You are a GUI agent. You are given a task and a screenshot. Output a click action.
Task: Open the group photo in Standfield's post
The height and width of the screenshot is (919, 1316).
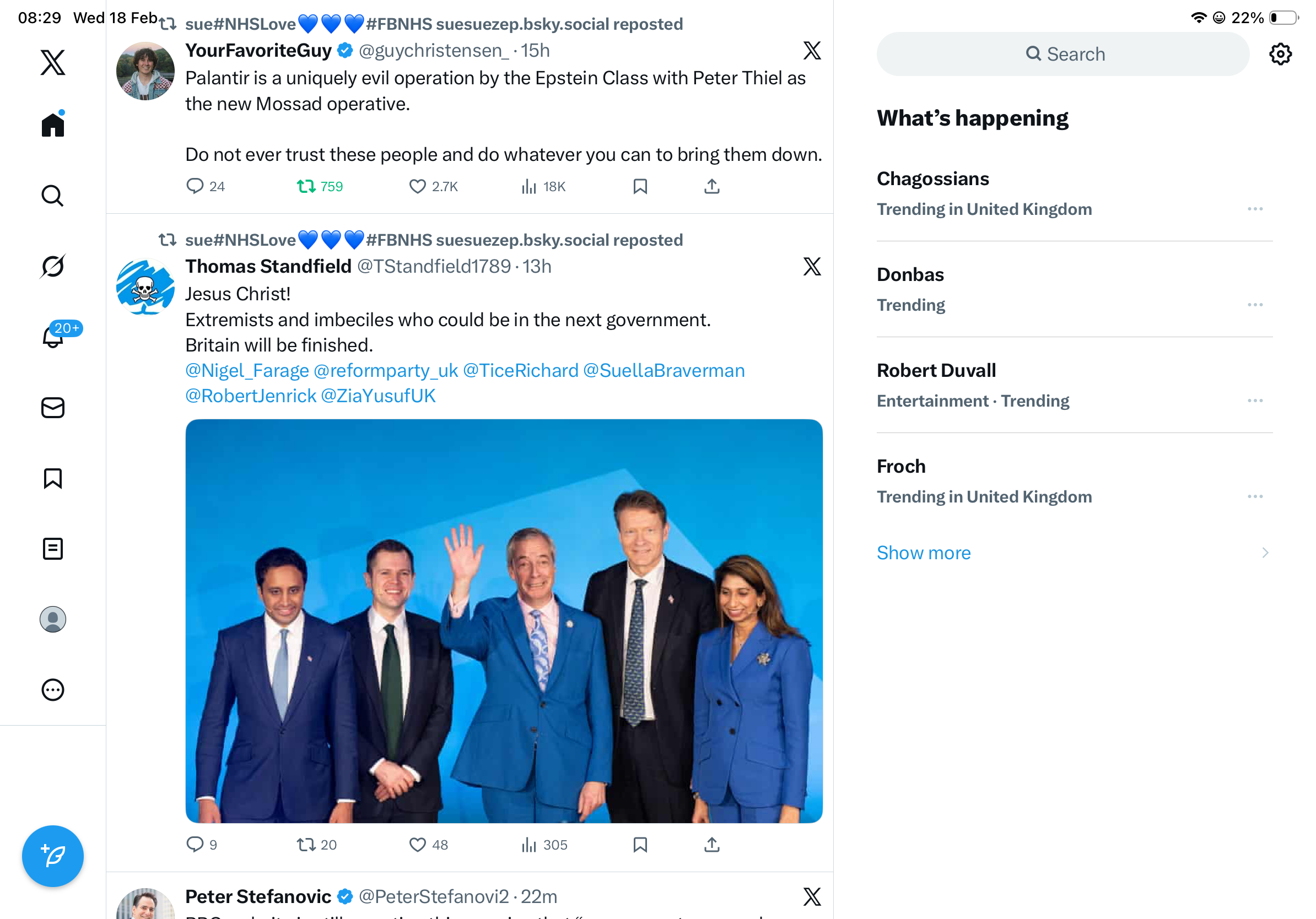pos(504,621)
